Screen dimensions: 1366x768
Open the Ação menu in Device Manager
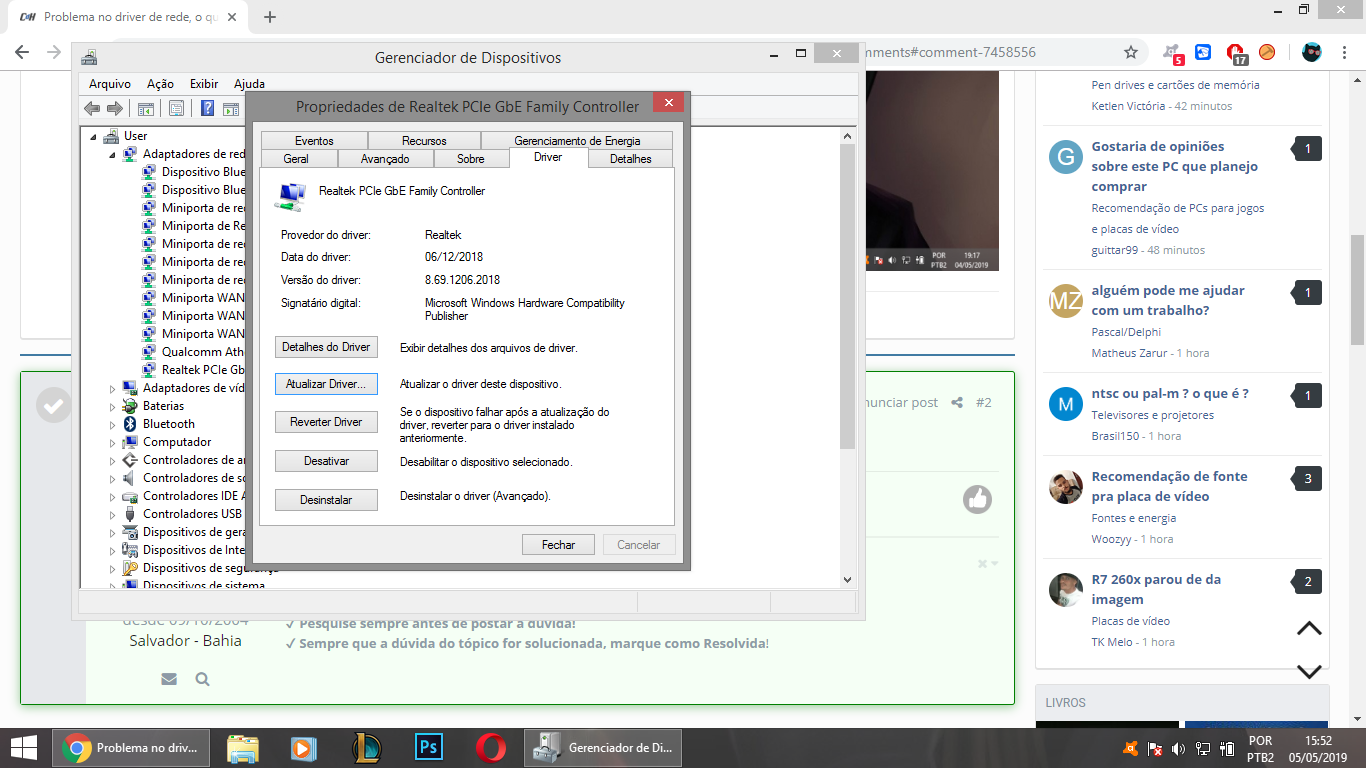click(x=160, y=84)
